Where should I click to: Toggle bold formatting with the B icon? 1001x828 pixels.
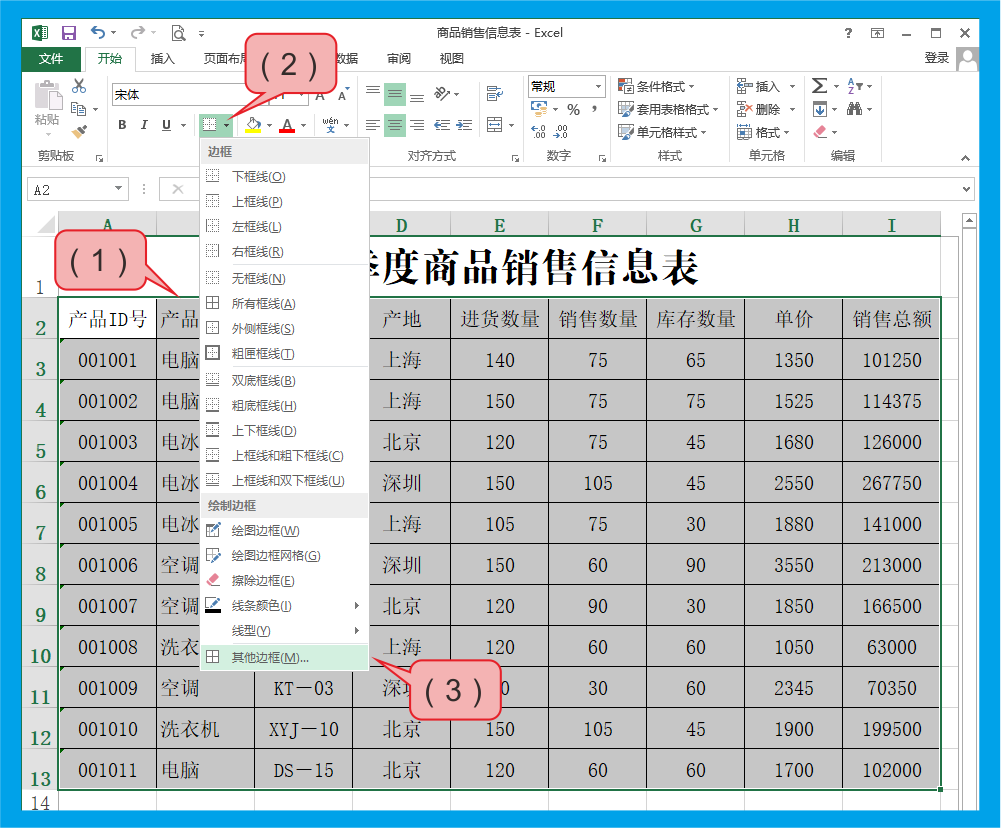click(x=122, y=125)
